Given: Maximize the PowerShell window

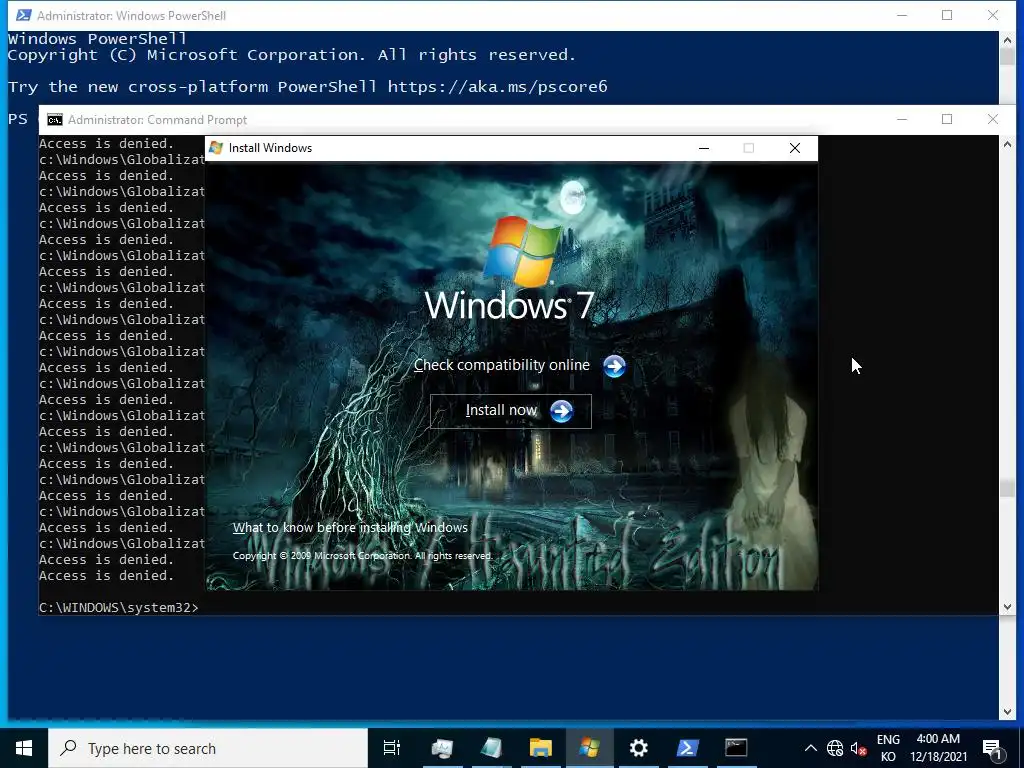Looking at the screenshot, I should 947,15.
